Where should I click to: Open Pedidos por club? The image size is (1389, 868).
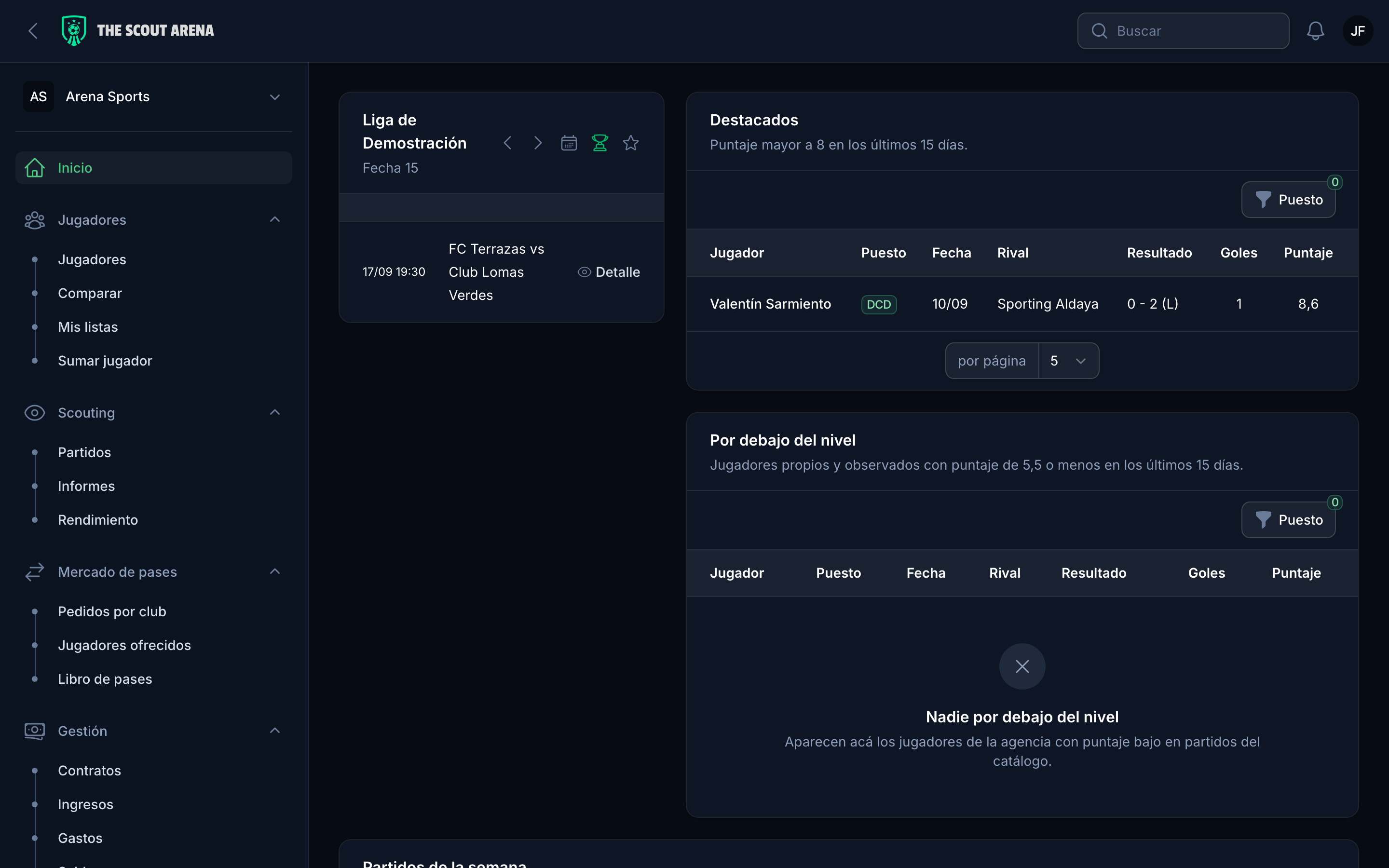(x=112, y=611)
